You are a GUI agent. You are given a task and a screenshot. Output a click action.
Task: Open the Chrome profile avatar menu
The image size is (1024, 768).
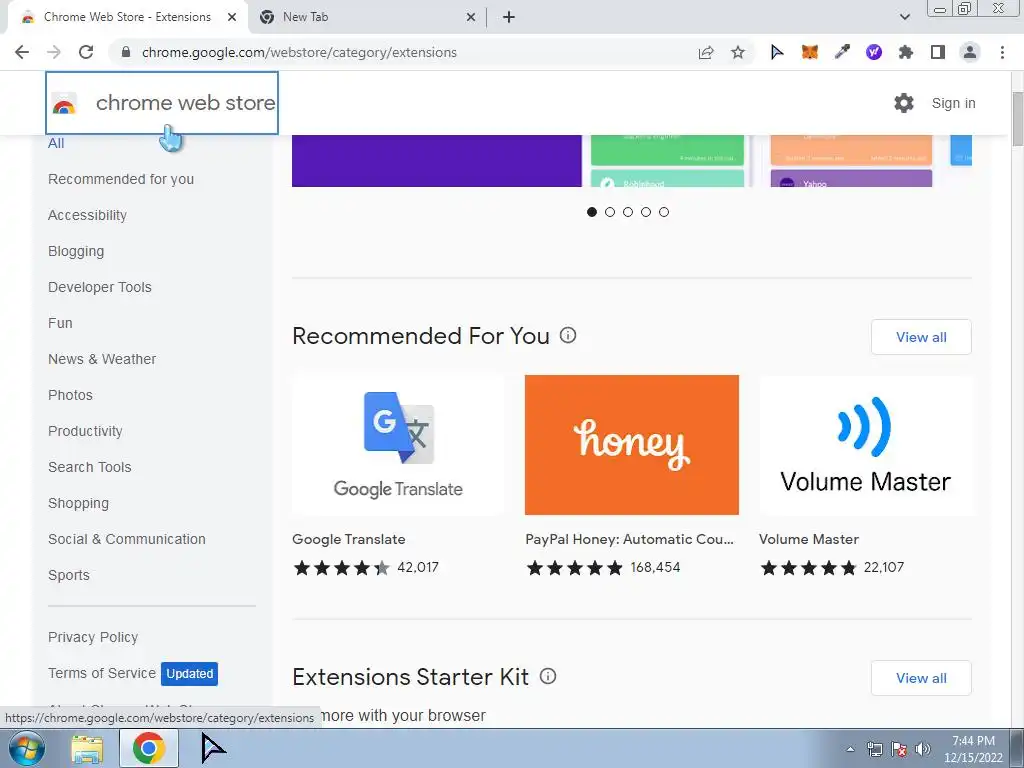[x=970, y=52]
